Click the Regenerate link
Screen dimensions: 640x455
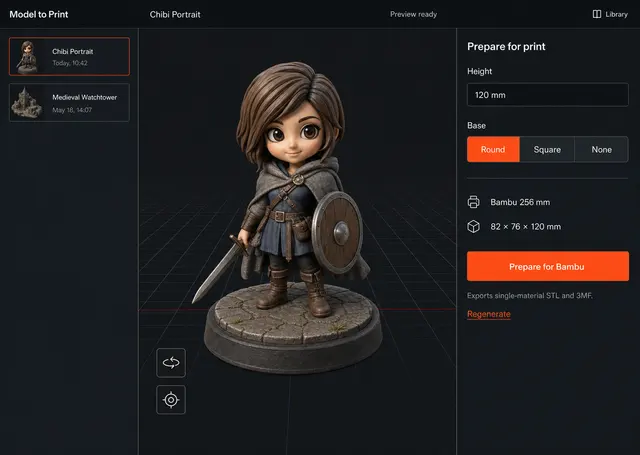489,314
